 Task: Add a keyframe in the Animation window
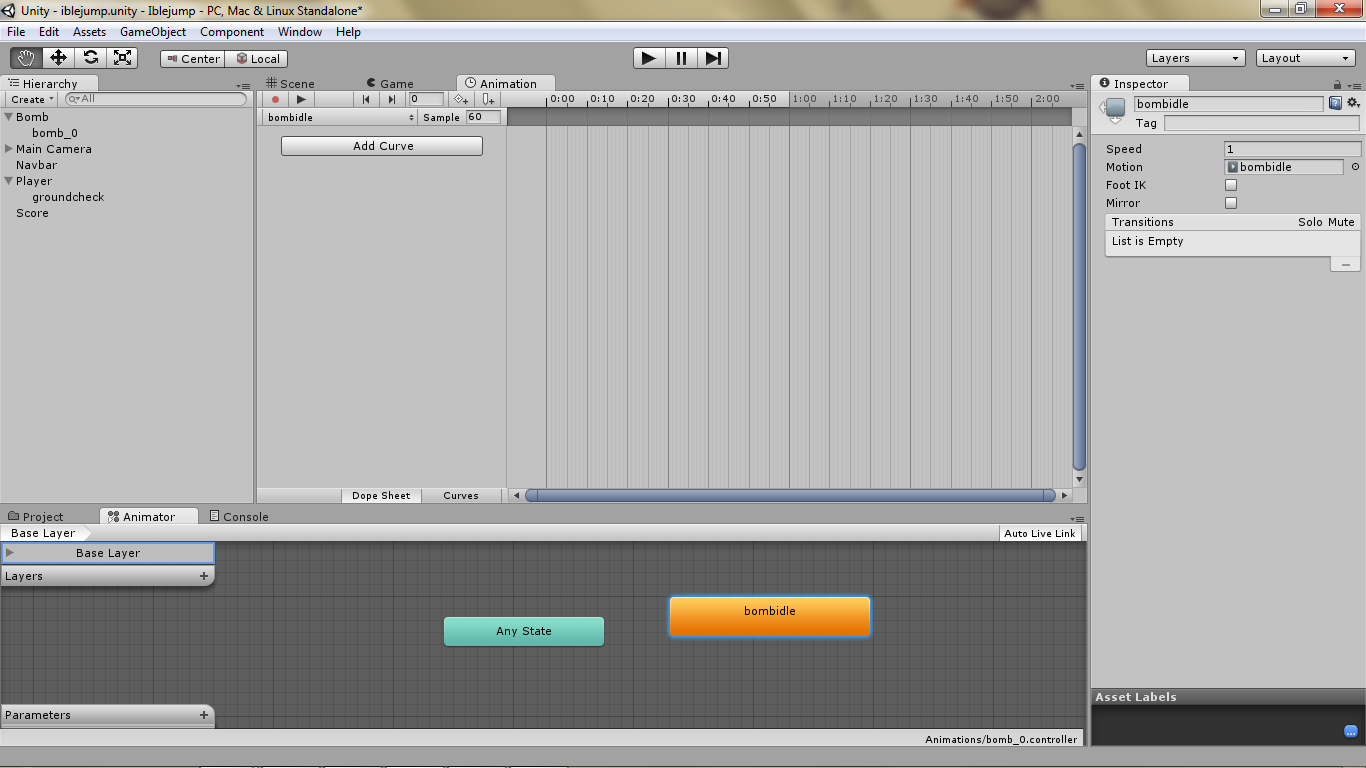[x=461, y=99]
